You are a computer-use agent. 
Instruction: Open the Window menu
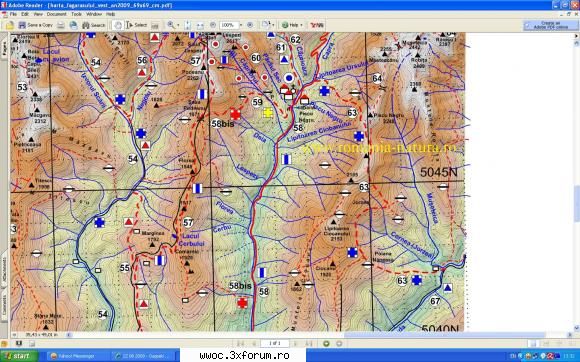pos(94,14)
